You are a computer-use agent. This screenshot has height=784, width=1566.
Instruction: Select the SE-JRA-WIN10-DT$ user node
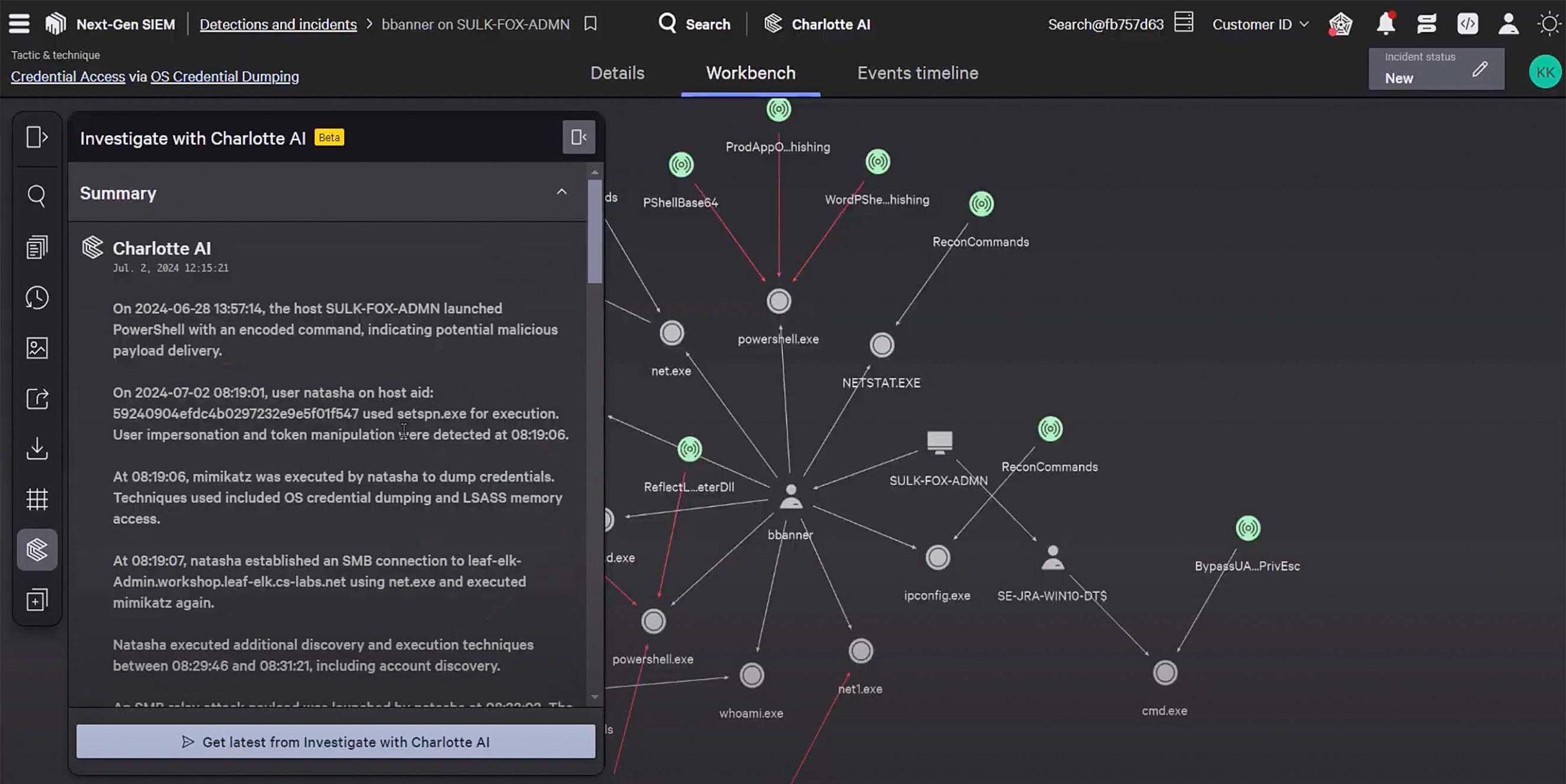tap(1052, 558)
